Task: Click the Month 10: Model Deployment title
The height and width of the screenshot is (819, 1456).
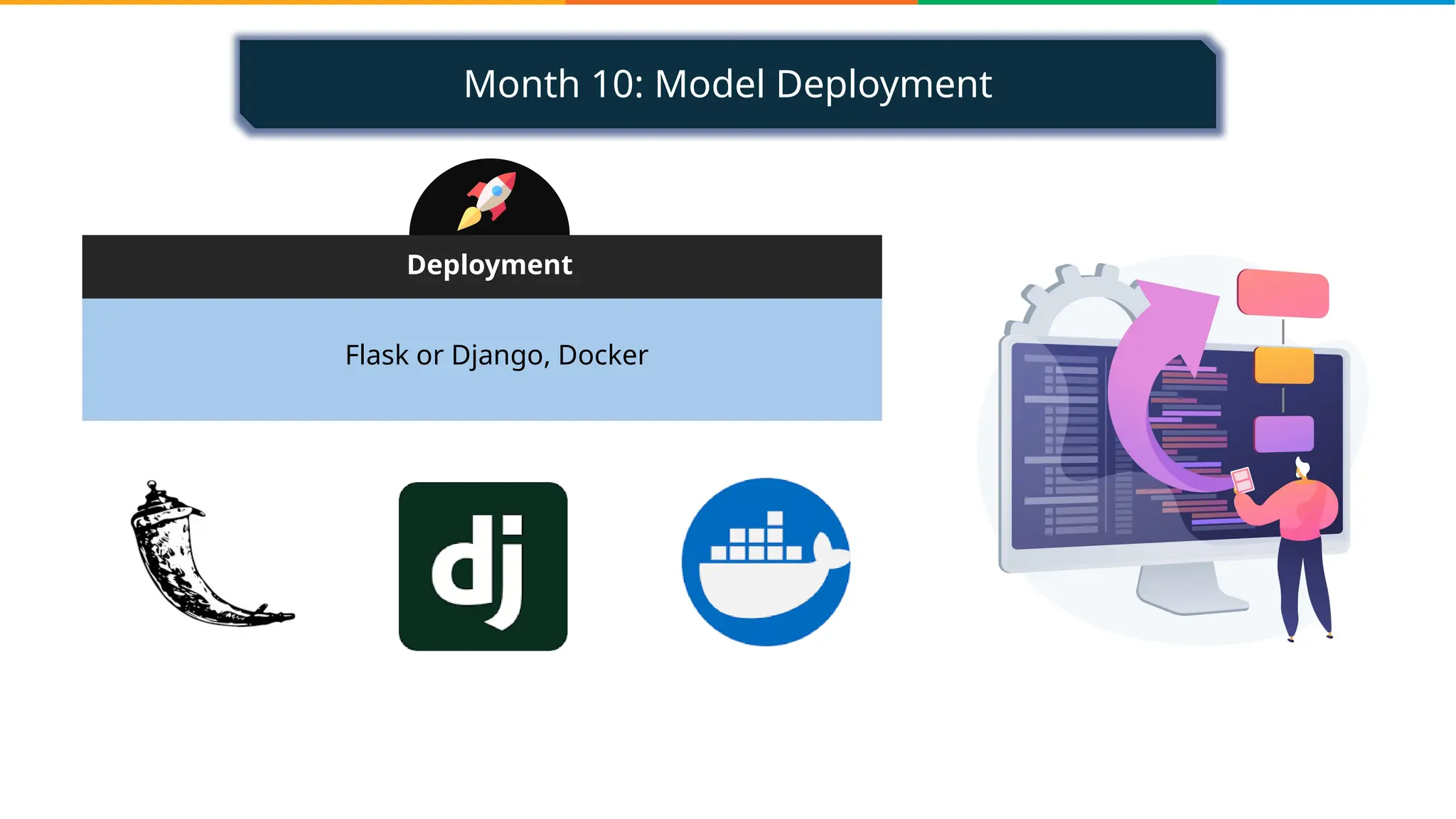Action: pyautogui.click(x=727, y=84)
